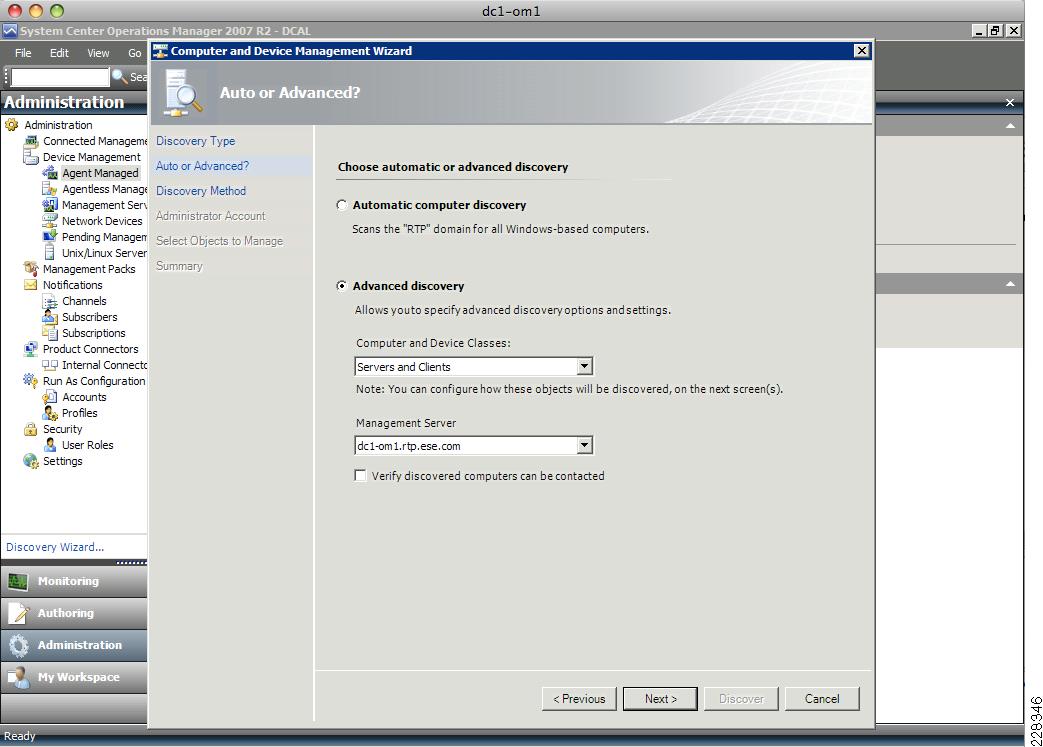Click the Product Connectors icon
The width and height of the screenshot is (1043, 747).
tap(31, 349)
